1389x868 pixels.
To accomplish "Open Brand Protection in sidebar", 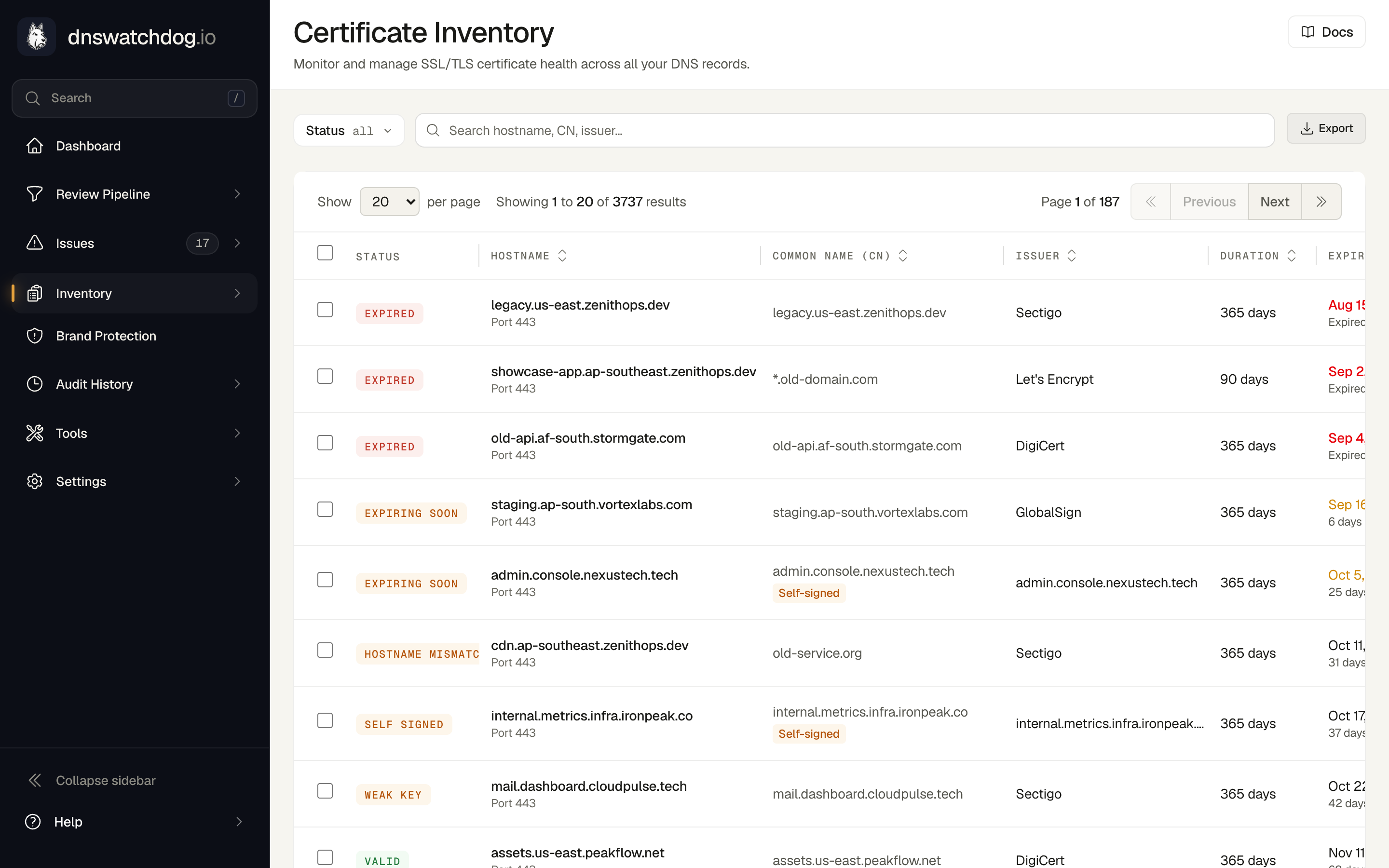I will pyautogui.click(x=134, y=336).
